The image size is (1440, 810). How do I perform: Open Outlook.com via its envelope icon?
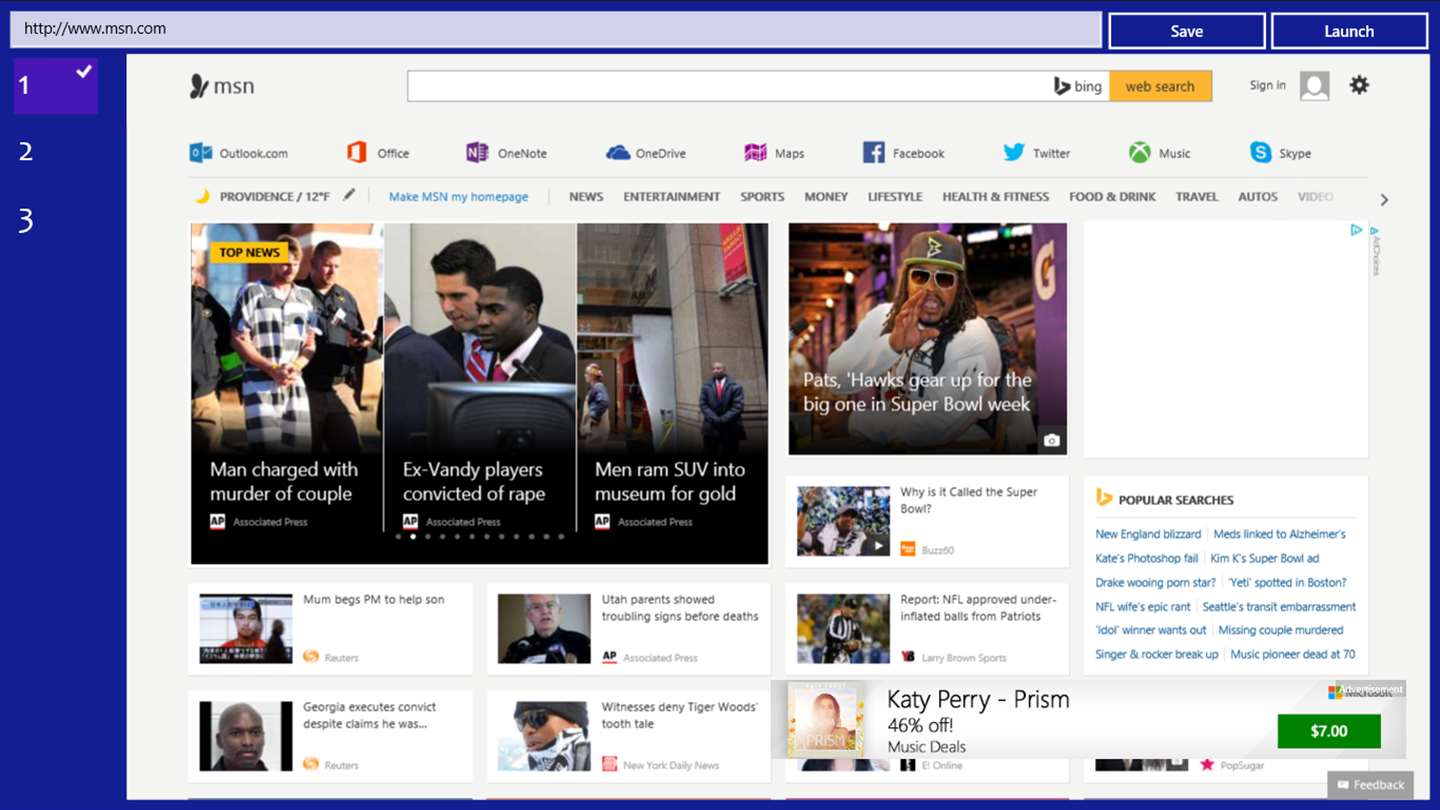click(x=200, y=153)
